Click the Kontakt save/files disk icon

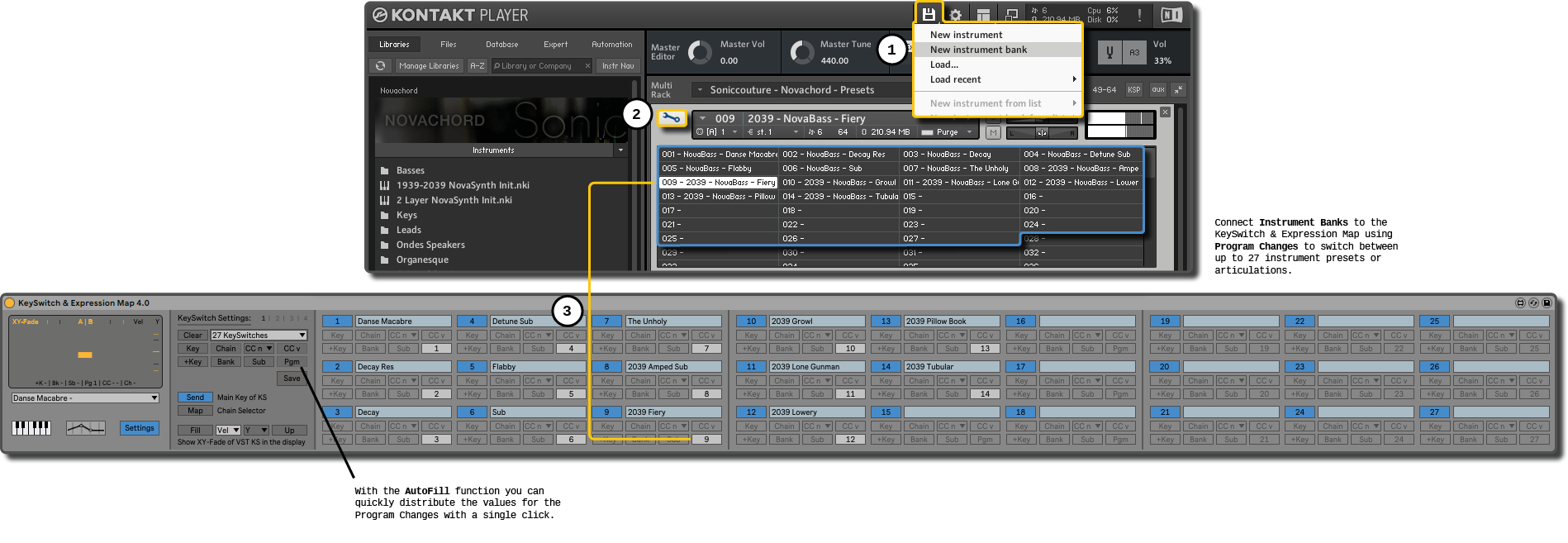click(929, 14)
